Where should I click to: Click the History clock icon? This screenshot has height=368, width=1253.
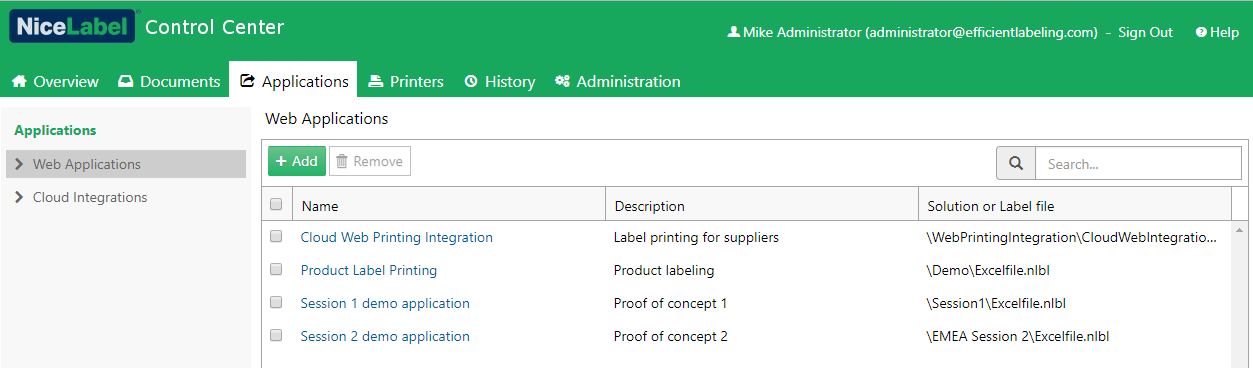(471, 81)
